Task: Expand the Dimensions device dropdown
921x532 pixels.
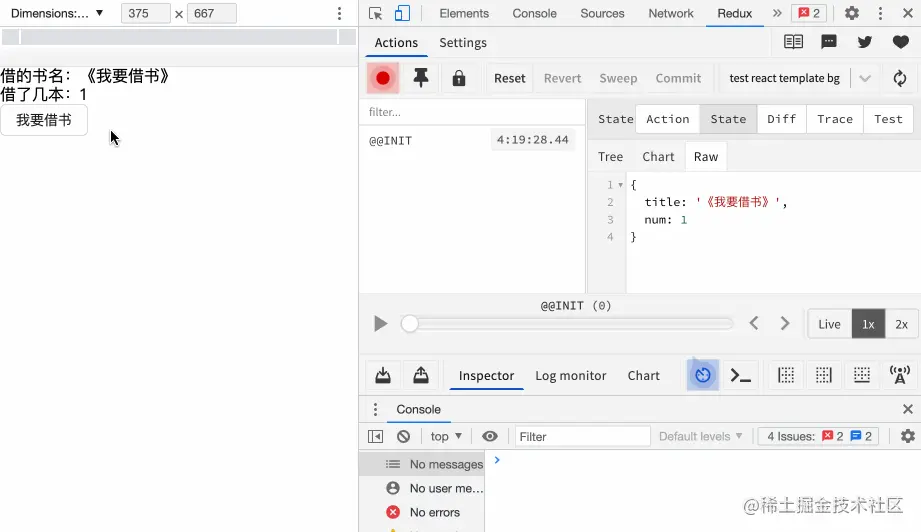Action: point(57,13)
